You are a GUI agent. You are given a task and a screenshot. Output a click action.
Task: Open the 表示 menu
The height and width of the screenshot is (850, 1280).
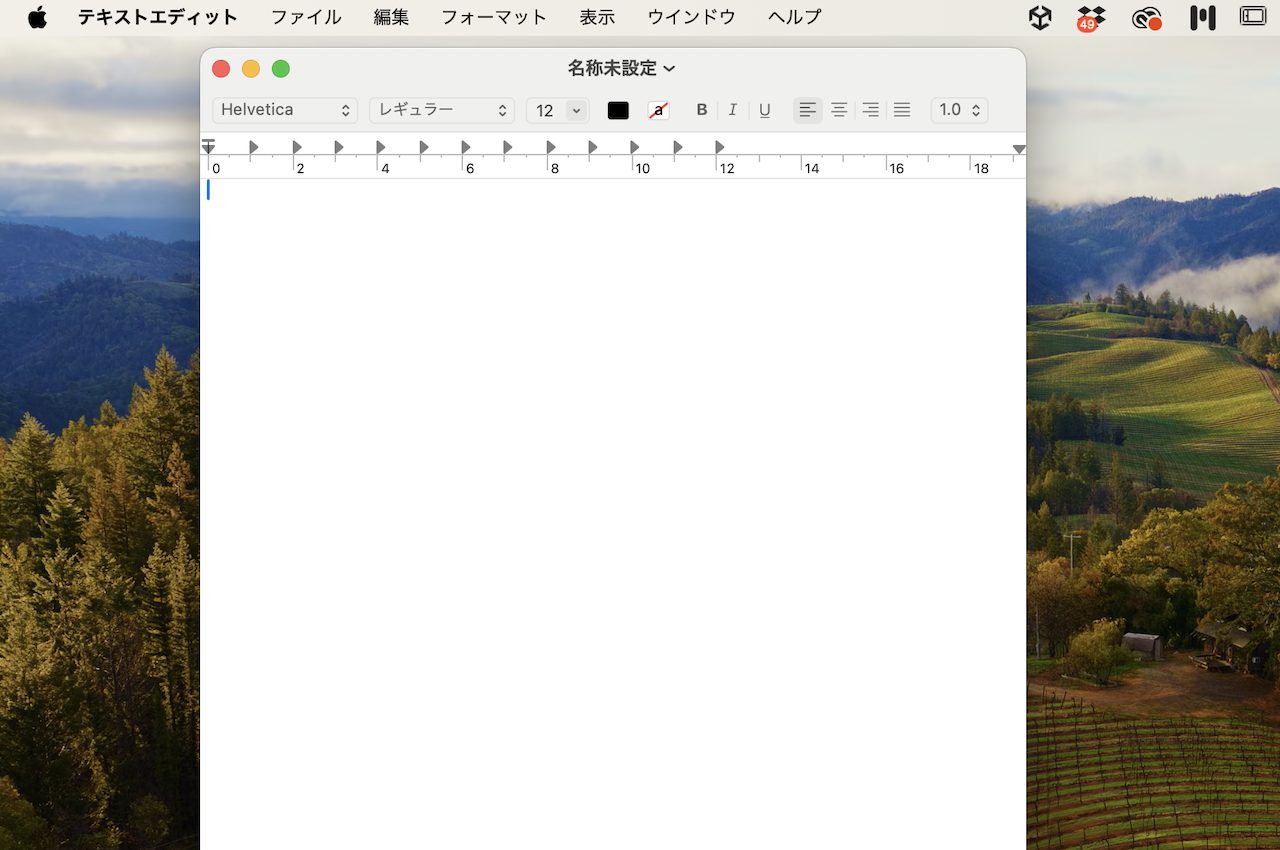(597, 17)
